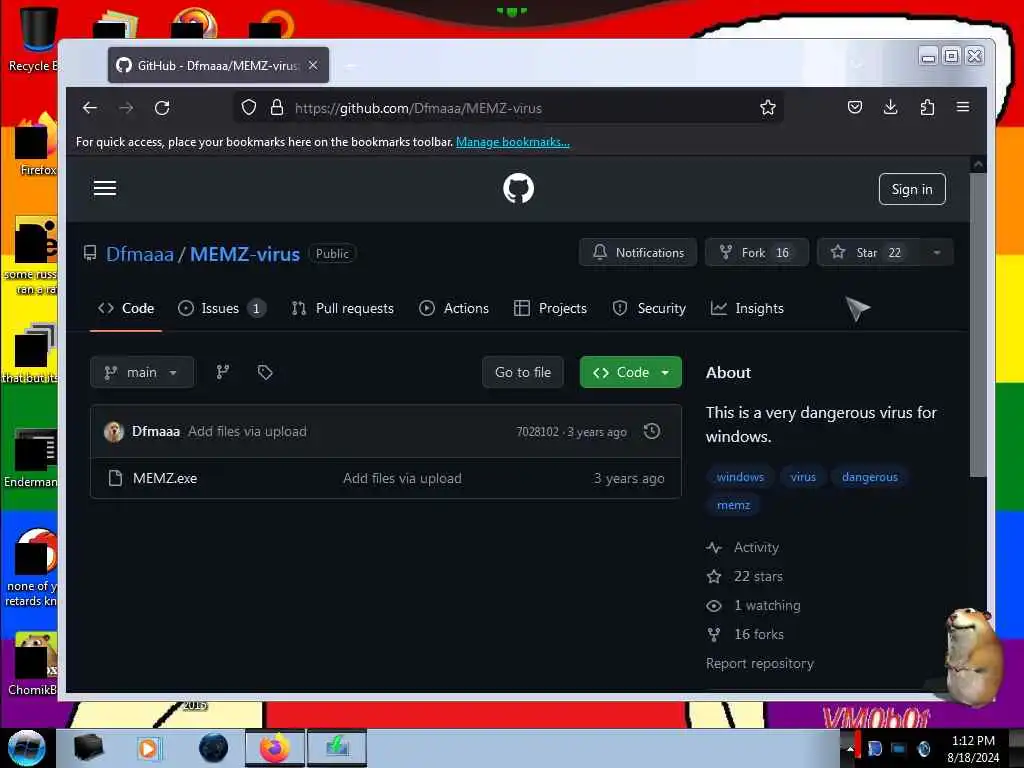This screenshot has width=1024, height=768.
Task: View tags via the tag icon
Action: click(264, 372)
